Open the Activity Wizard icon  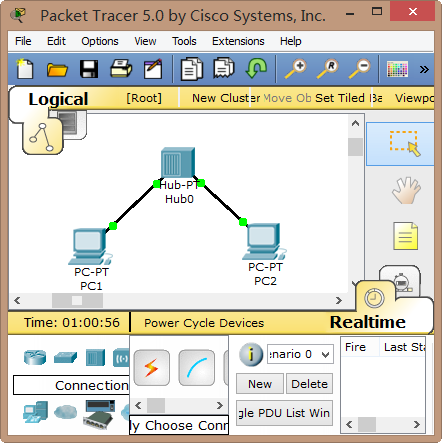(x=153, y=69)
